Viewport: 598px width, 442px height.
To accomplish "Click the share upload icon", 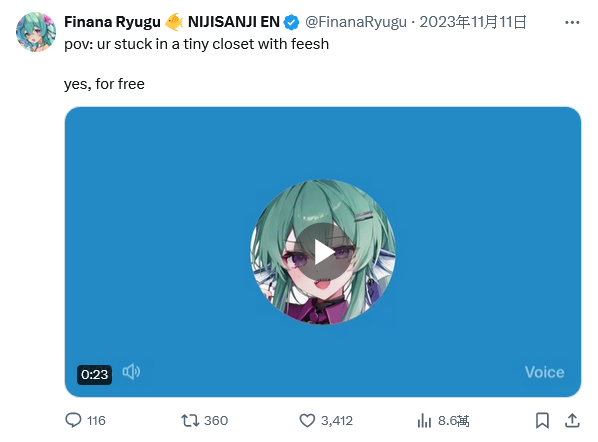I will point(572,420).
